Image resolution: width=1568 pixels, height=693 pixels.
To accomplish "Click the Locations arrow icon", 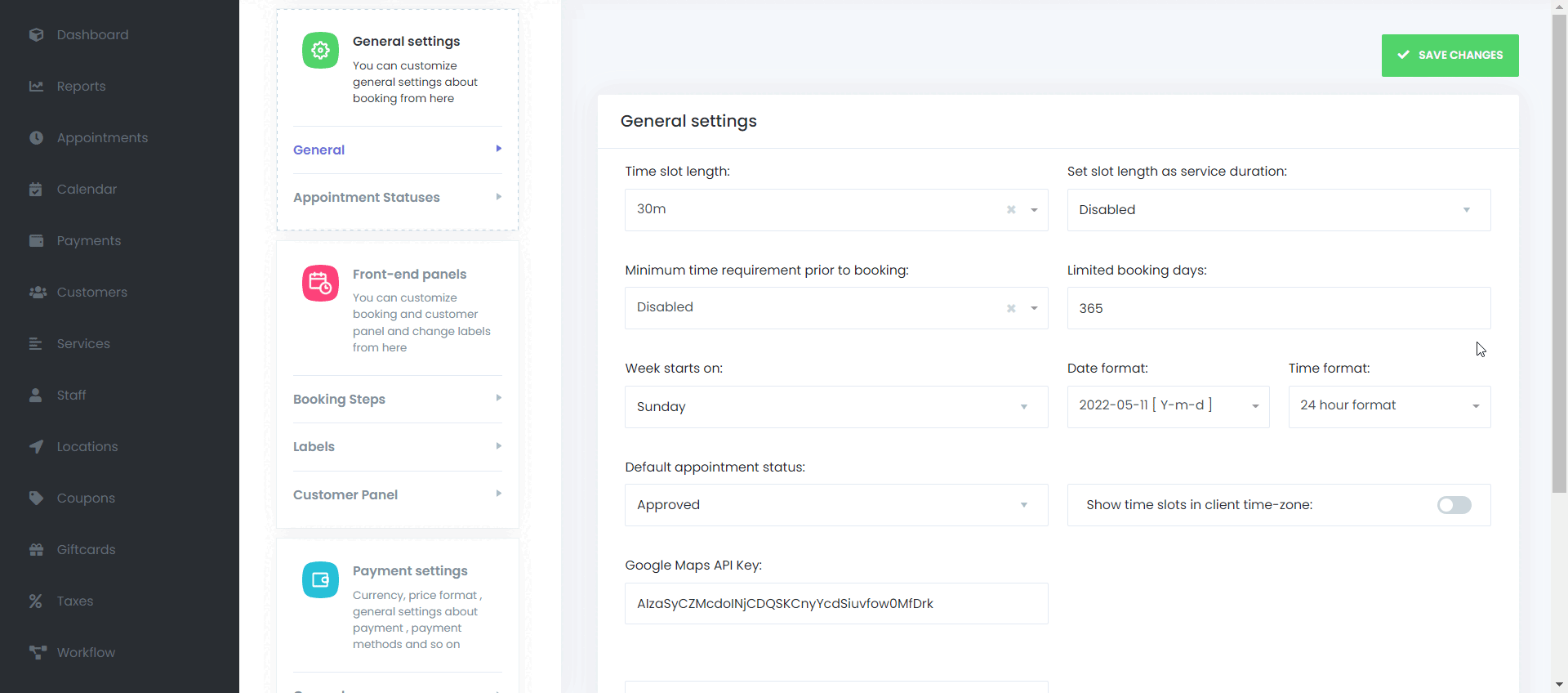I will 36,446.
